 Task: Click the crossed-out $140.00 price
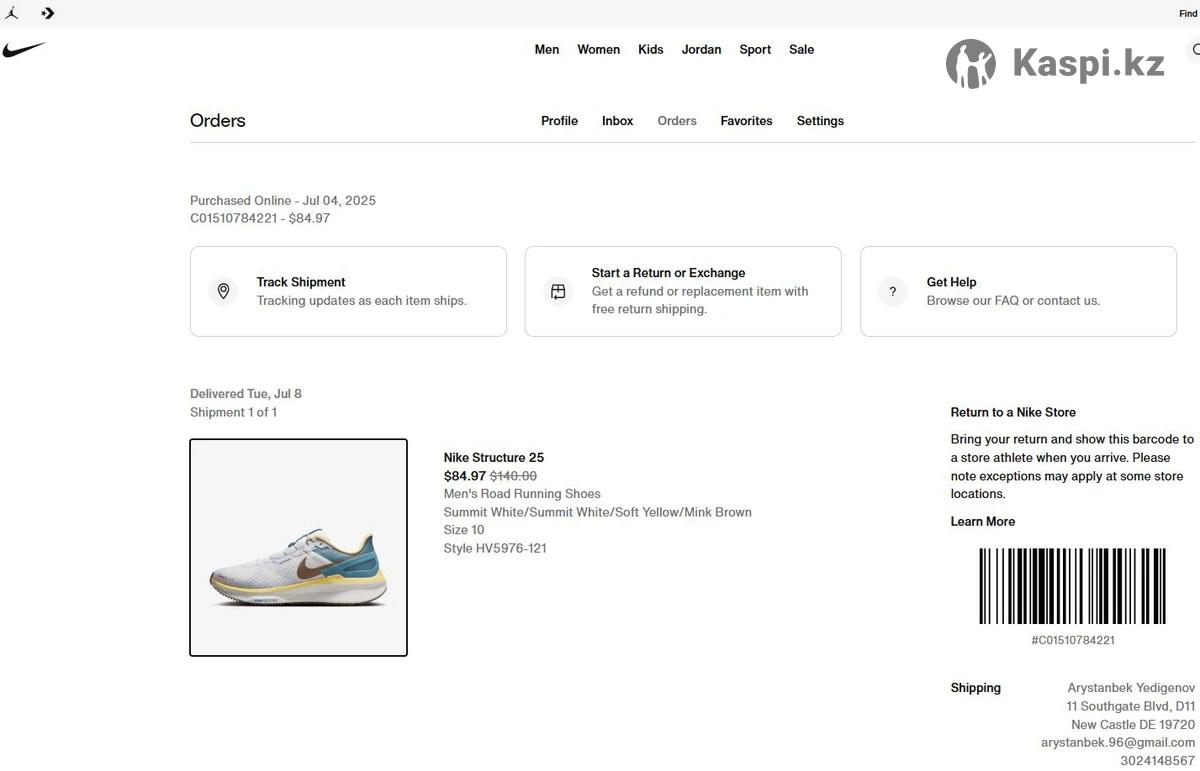pos(513,476)
